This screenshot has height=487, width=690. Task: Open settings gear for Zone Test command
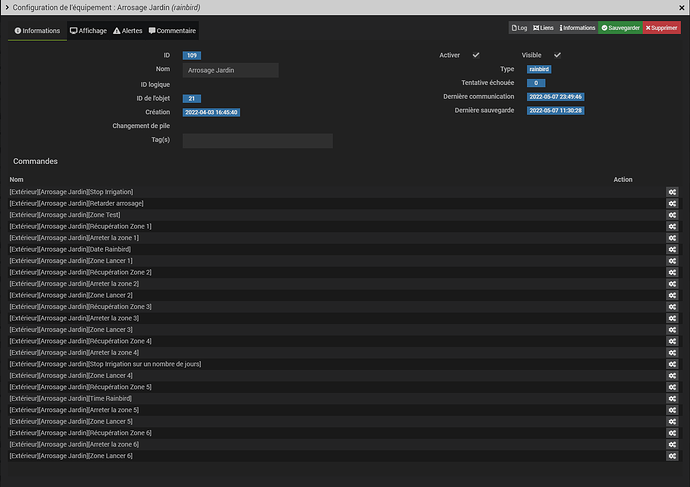pos(672,215)
